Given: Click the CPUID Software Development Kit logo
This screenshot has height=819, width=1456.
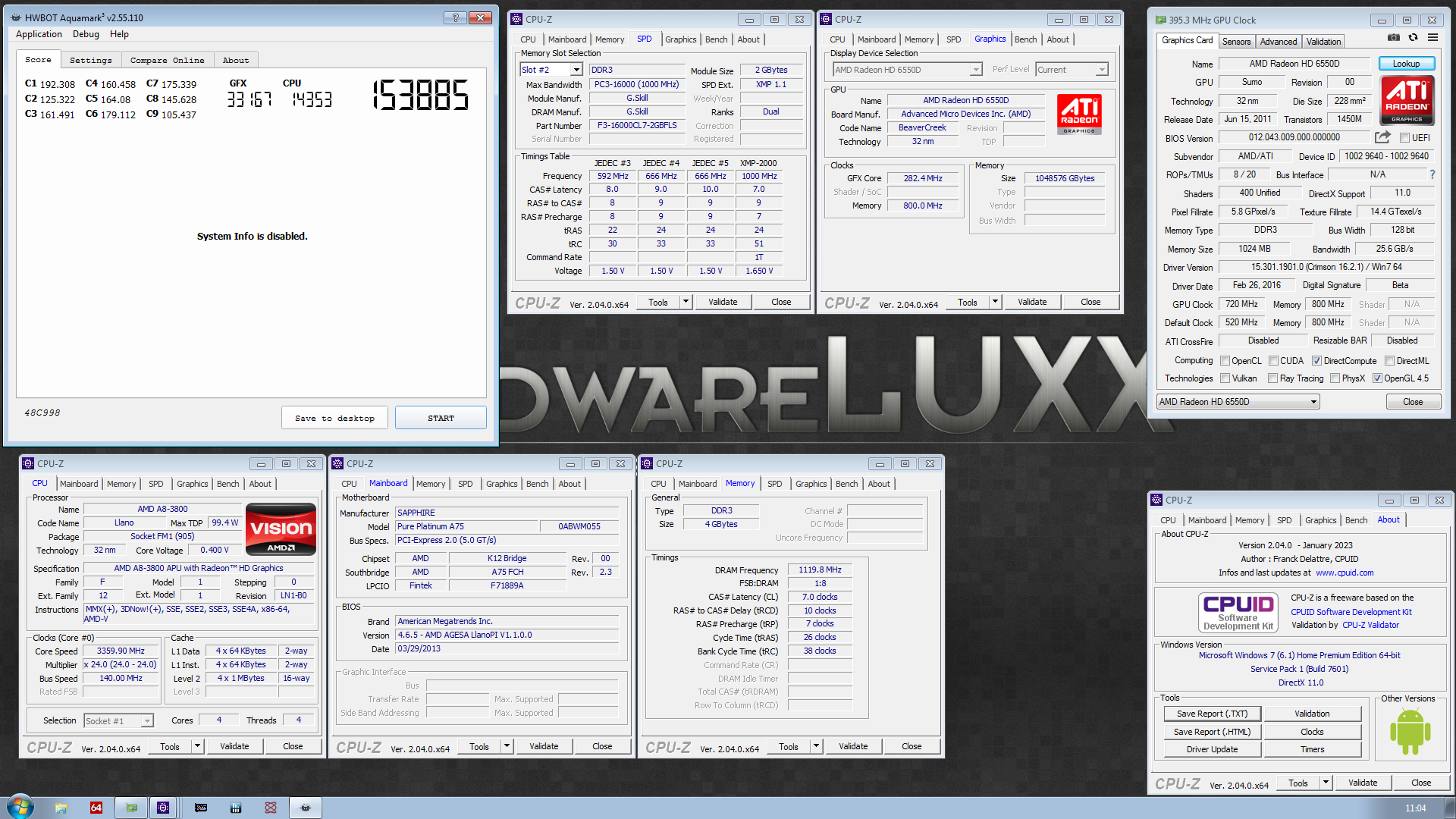Looking at the screenshot, I should (1238, 613).
